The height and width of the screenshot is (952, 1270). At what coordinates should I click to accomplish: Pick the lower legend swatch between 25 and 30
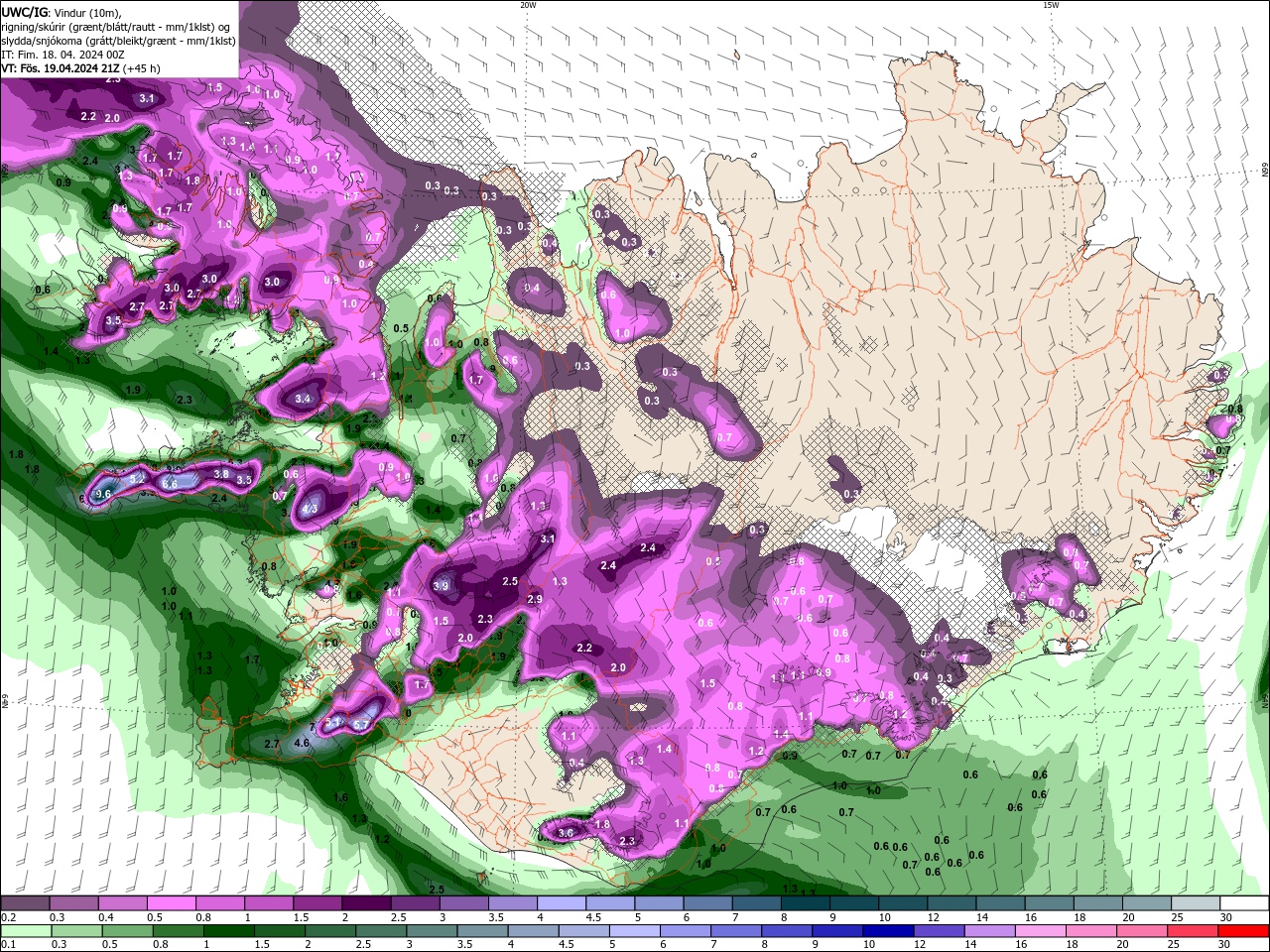[1195, 930]
